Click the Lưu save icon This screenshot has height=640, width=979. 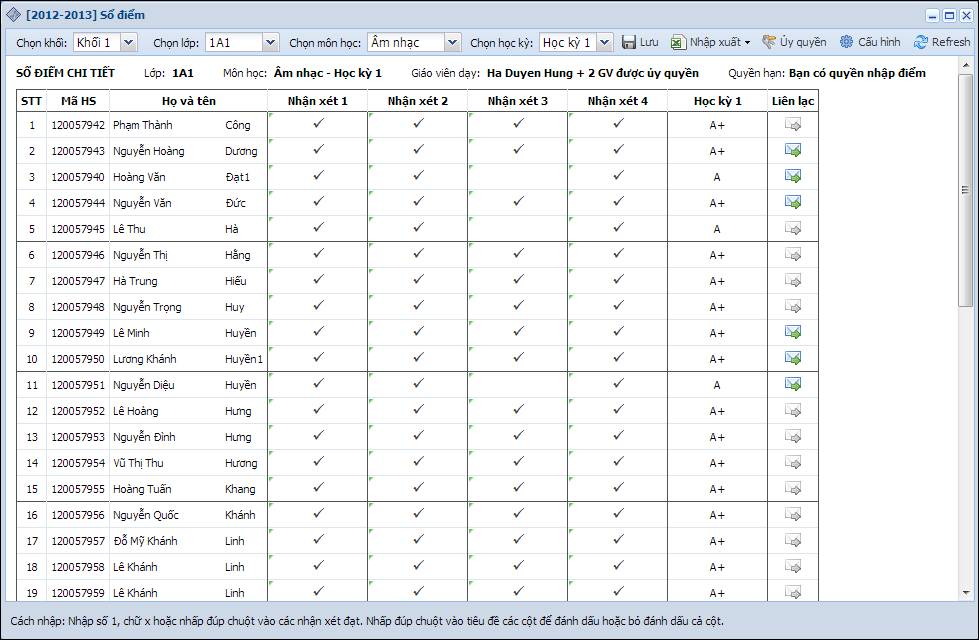629,42
